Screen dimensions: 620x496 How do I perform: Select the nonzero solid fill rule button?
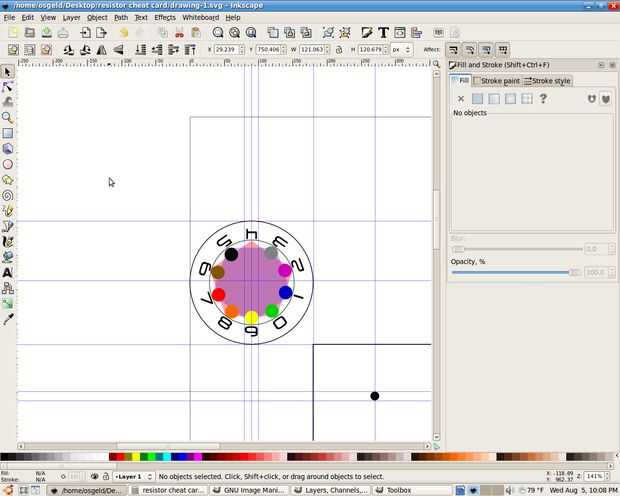(x=605, y=99)
